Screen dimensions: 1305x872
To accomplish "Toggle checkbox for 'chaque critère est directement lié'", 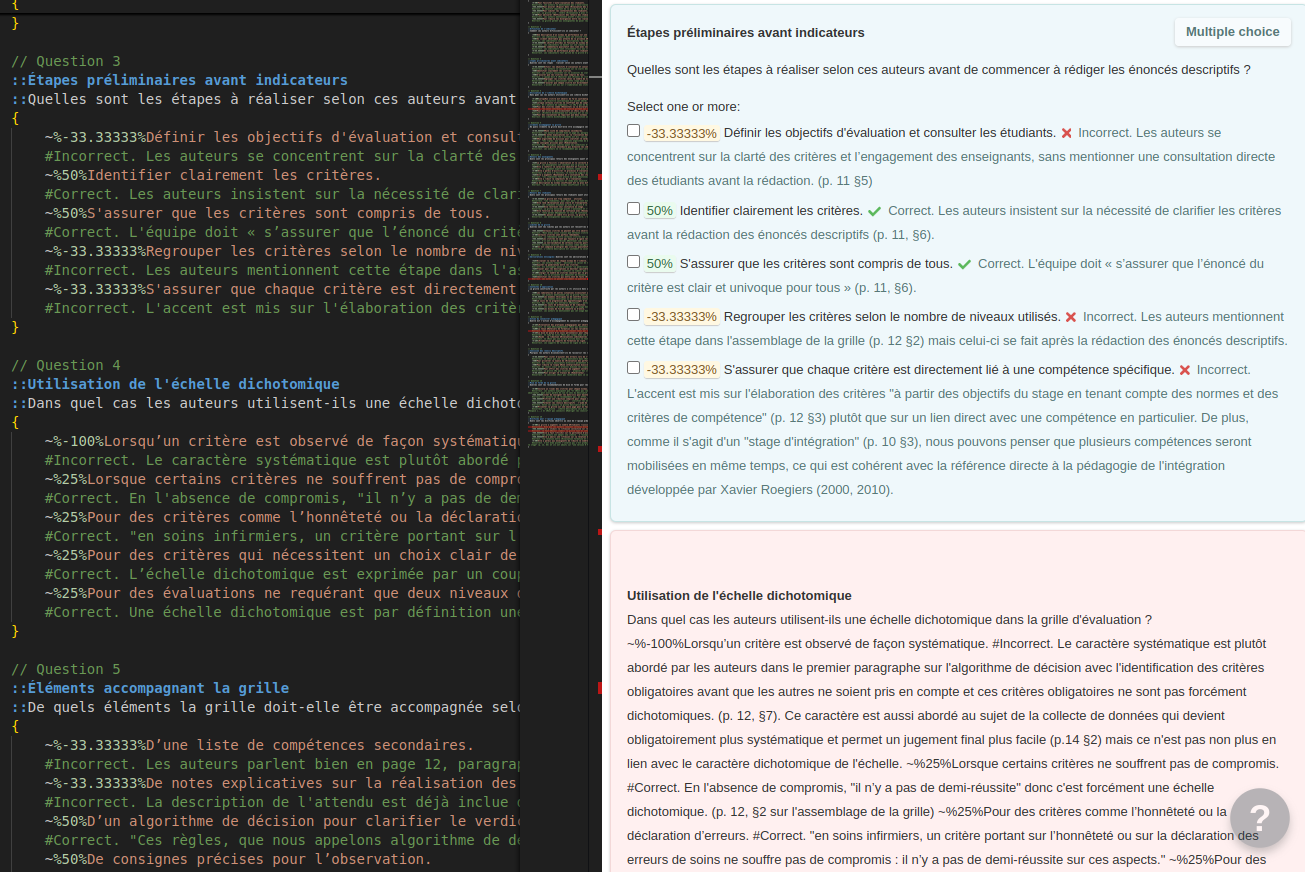I will tap(633, 368).
